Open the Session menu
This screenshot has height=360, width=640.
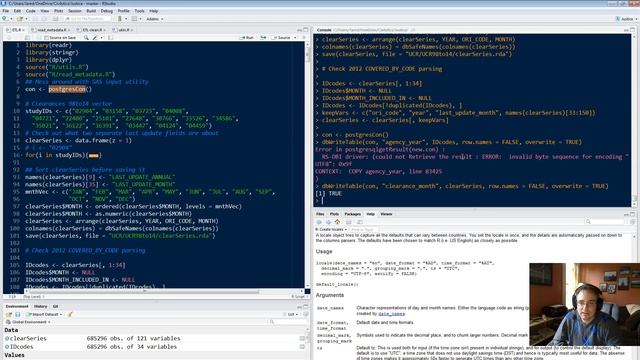coord(74,11)
